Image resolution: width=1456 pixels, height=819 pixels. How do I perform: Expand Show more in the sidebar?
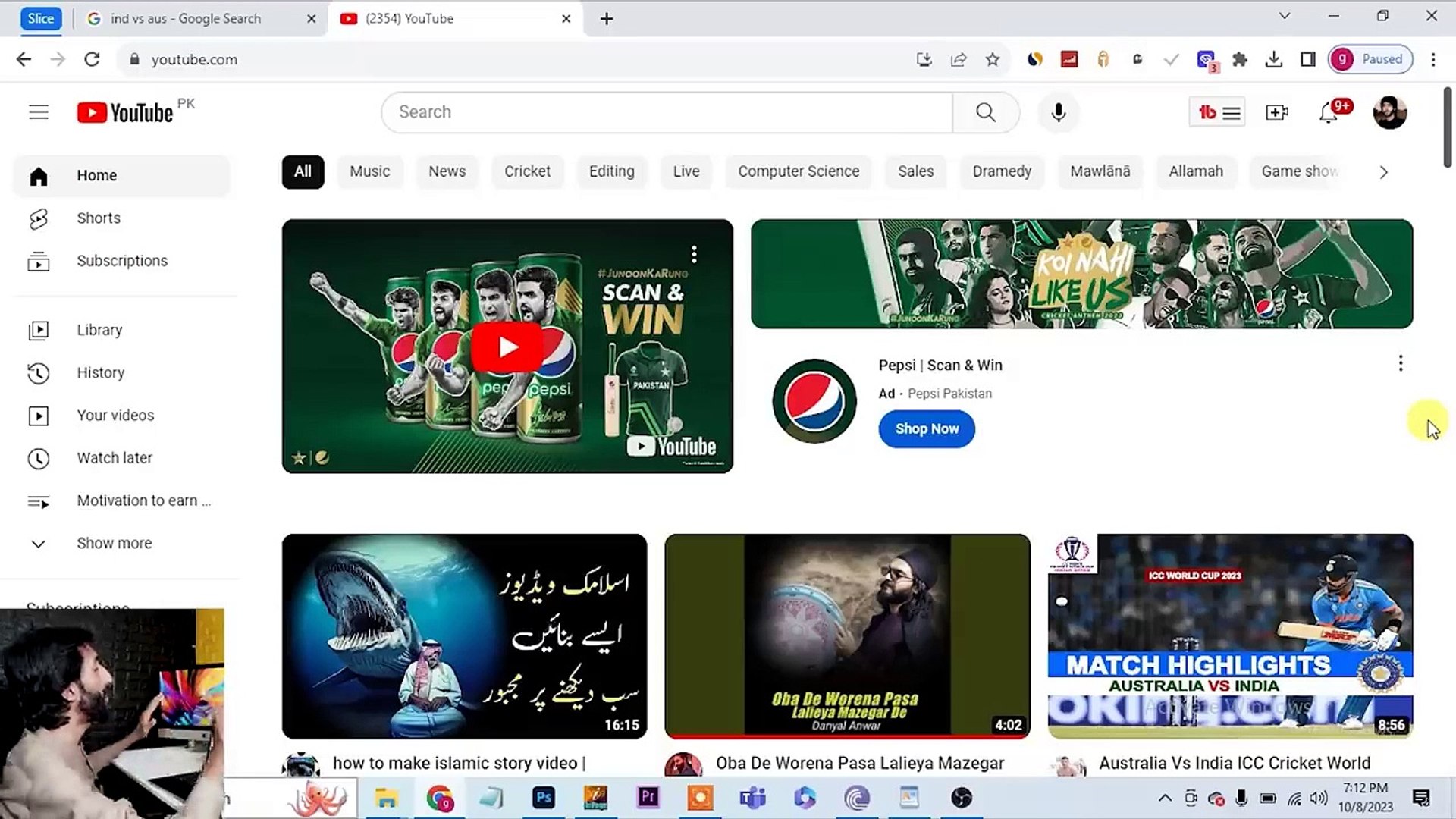tap(121, 544)
